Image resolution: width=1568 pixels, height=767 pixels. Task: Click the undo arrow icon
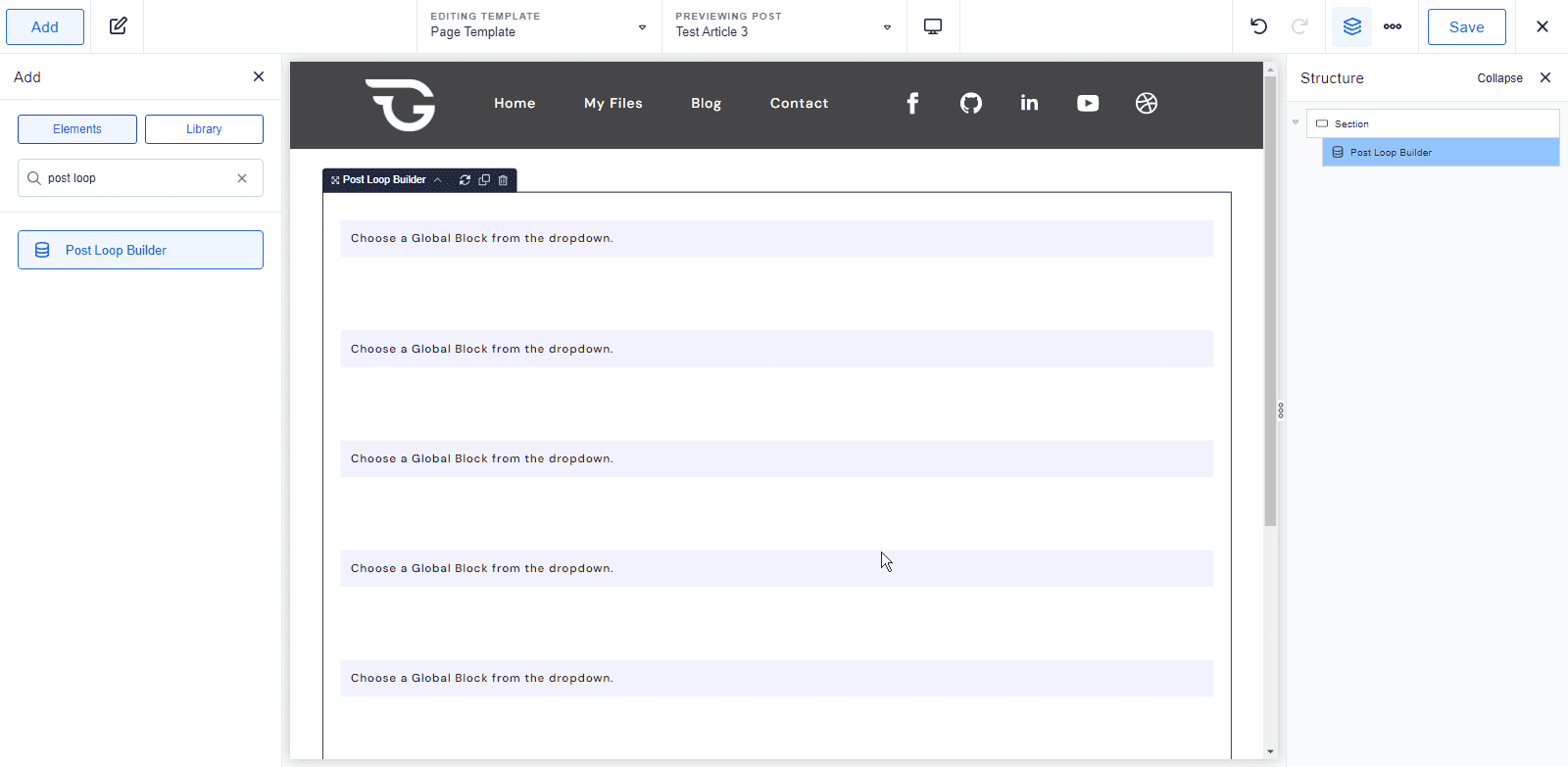(x=1258, y=26)
